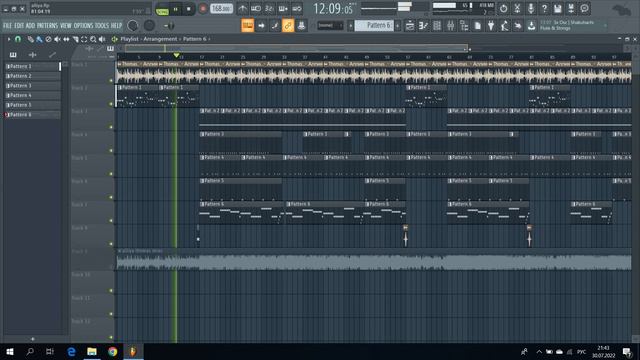This screenshot has height=360, width=640.
Task: Select the Slice tool in playlist
Action: click(x=75, y=39)
